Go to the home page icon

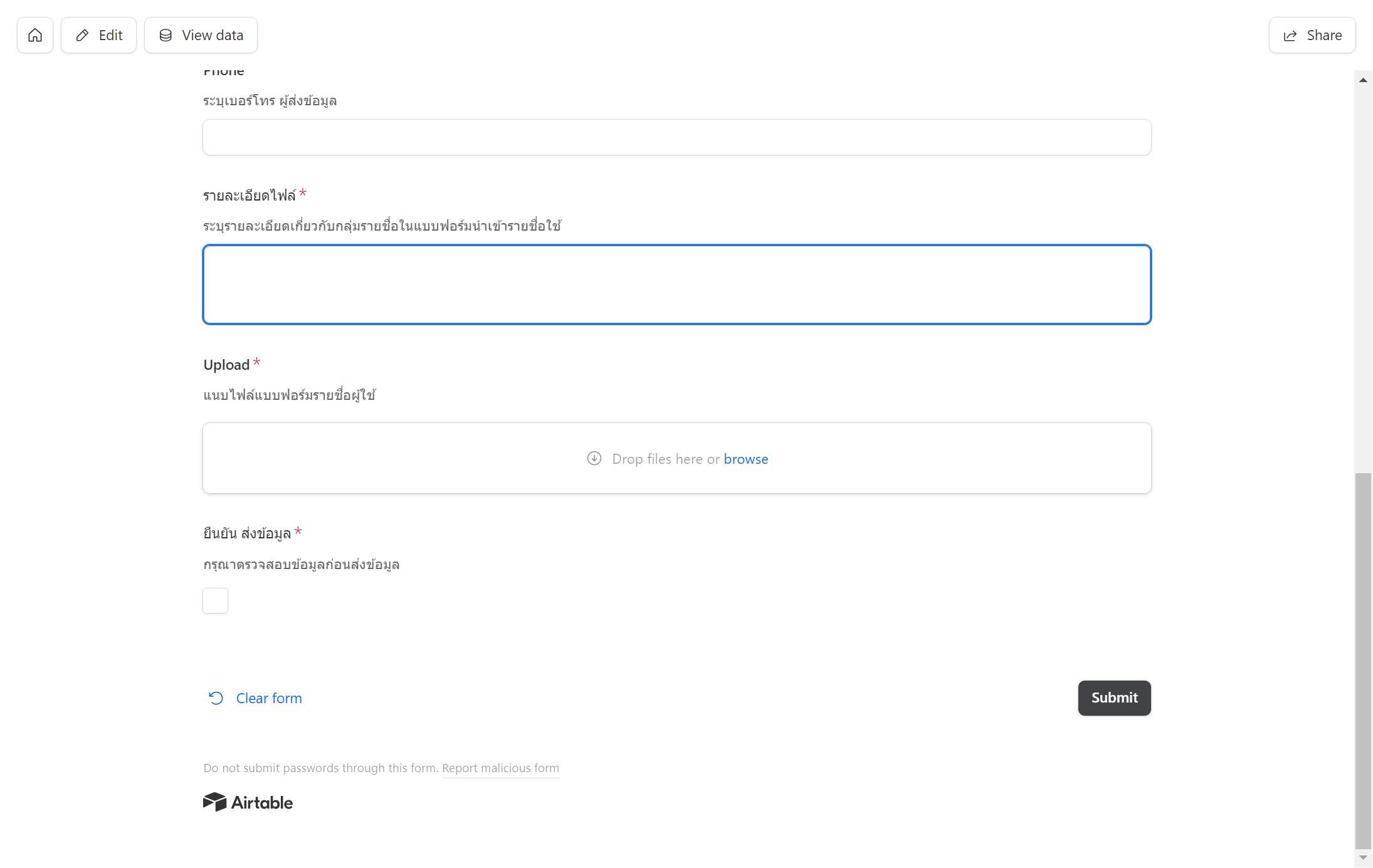[35, 35]
